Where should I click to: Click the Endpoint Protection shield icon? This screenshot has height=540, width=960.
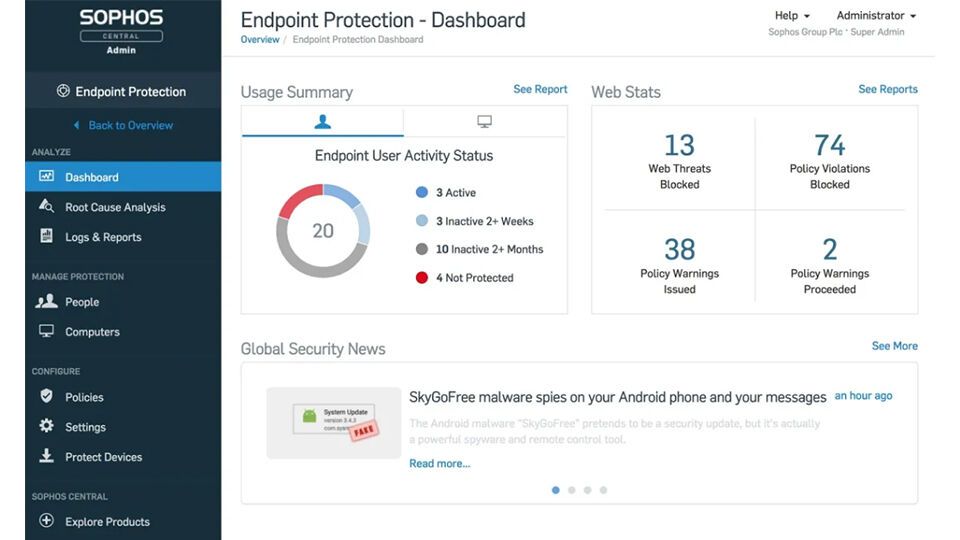point(63,91)
